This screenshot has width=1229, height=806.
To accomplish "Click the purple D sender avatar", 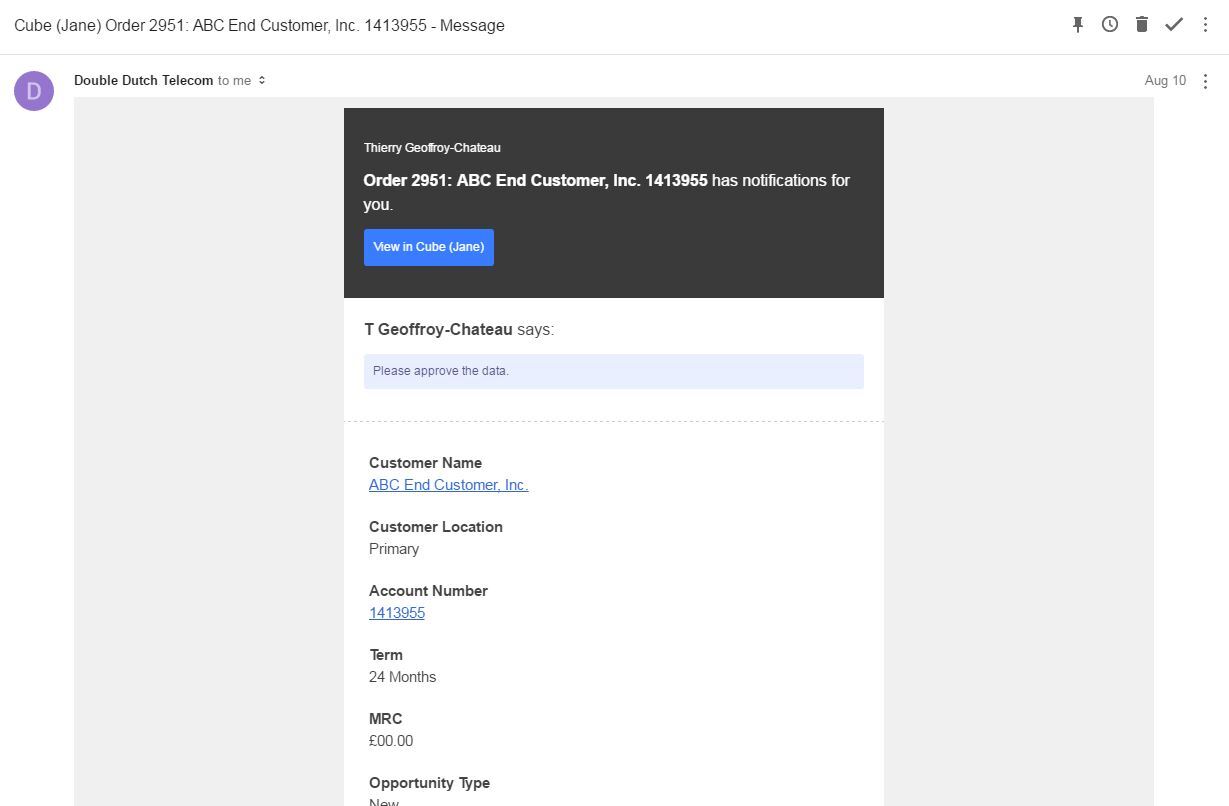I will coord(34,91).
